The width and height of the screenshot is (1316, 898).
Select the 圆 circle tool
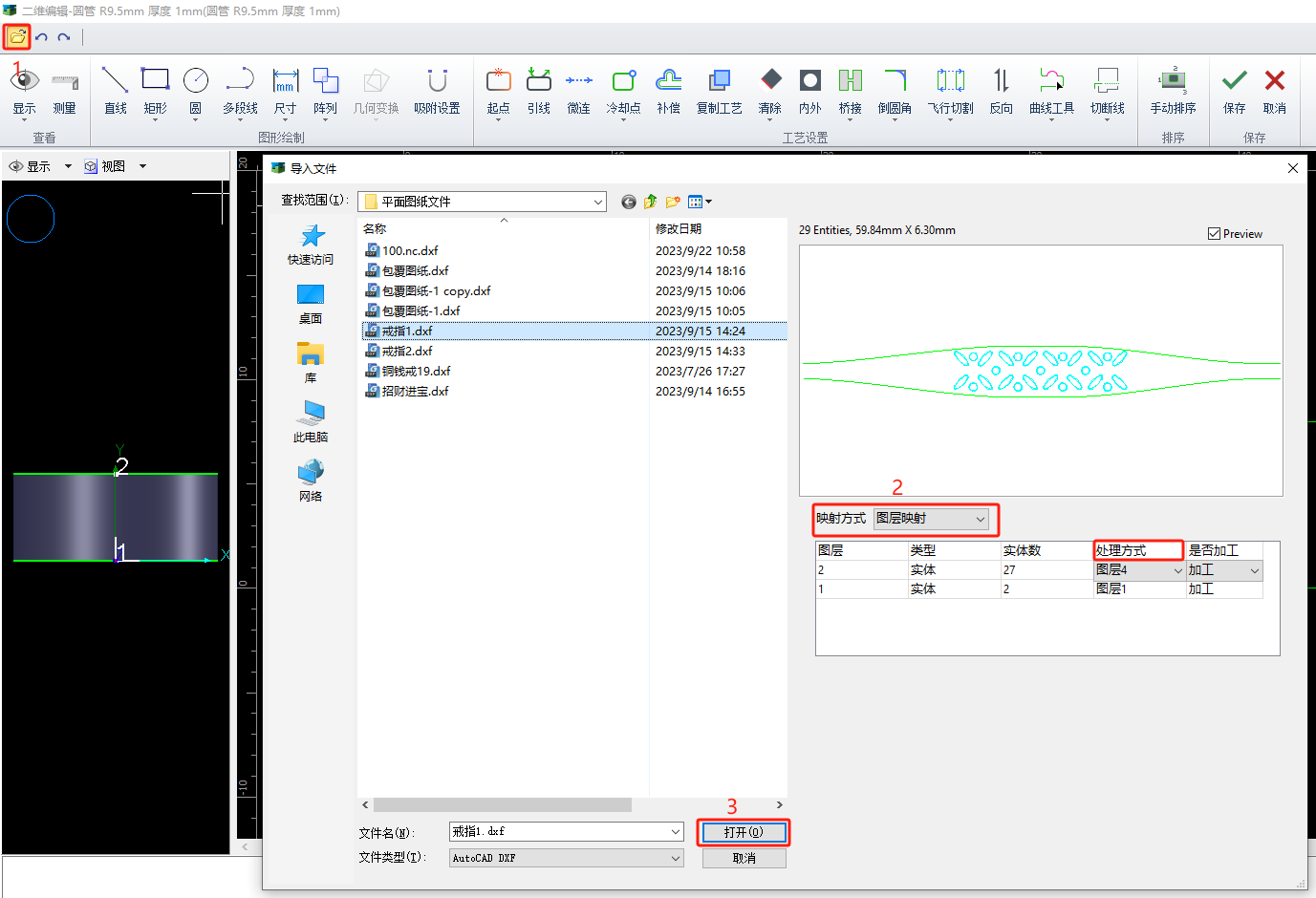196,93
